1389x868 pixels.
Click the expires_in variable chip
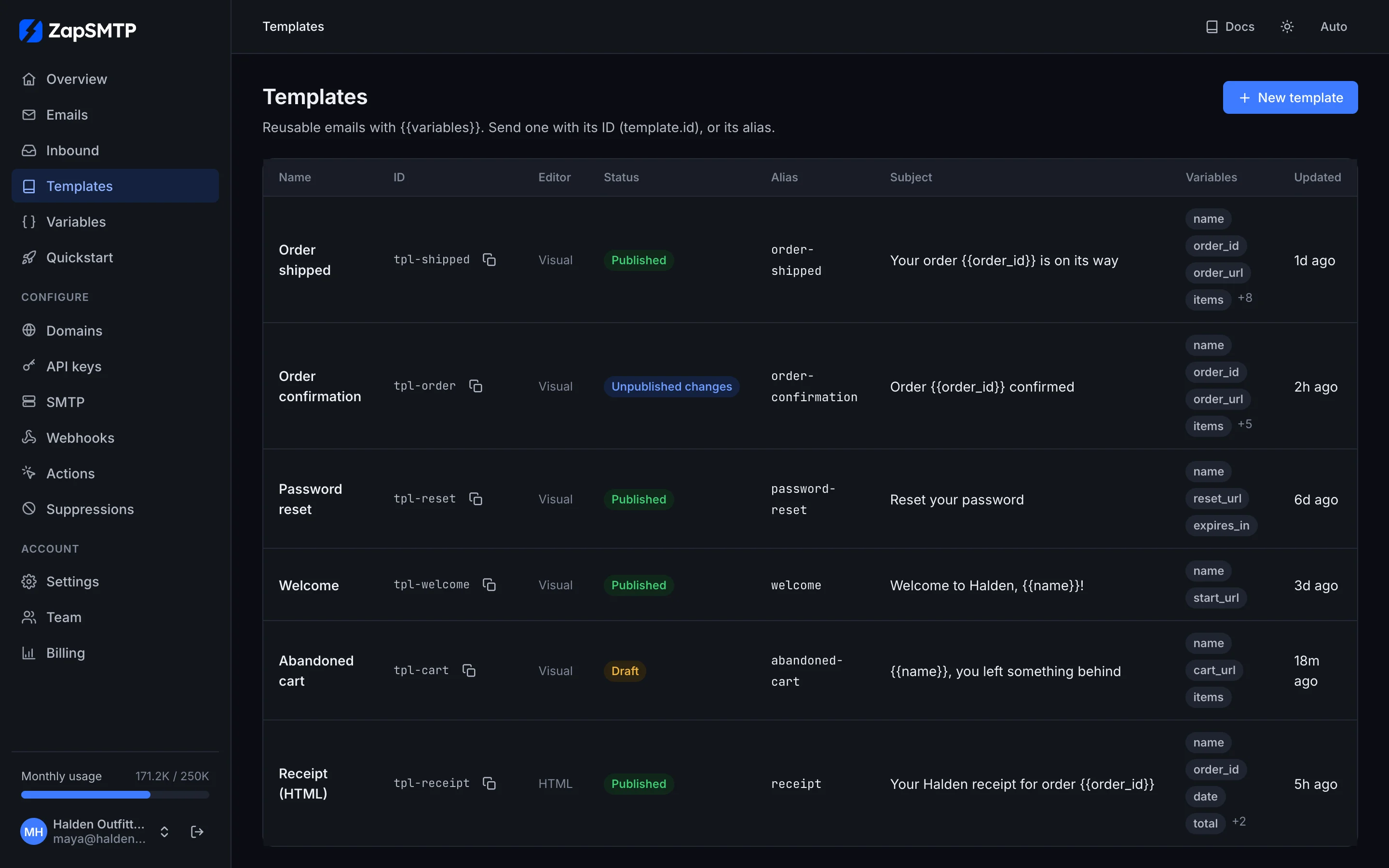(x=1221, y=525)
